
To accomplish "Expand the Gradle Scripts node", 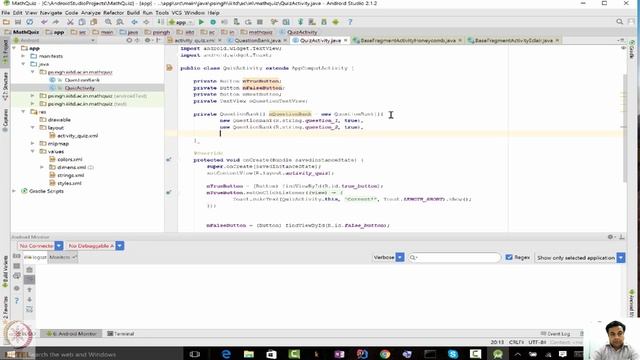I will point(15,191).
